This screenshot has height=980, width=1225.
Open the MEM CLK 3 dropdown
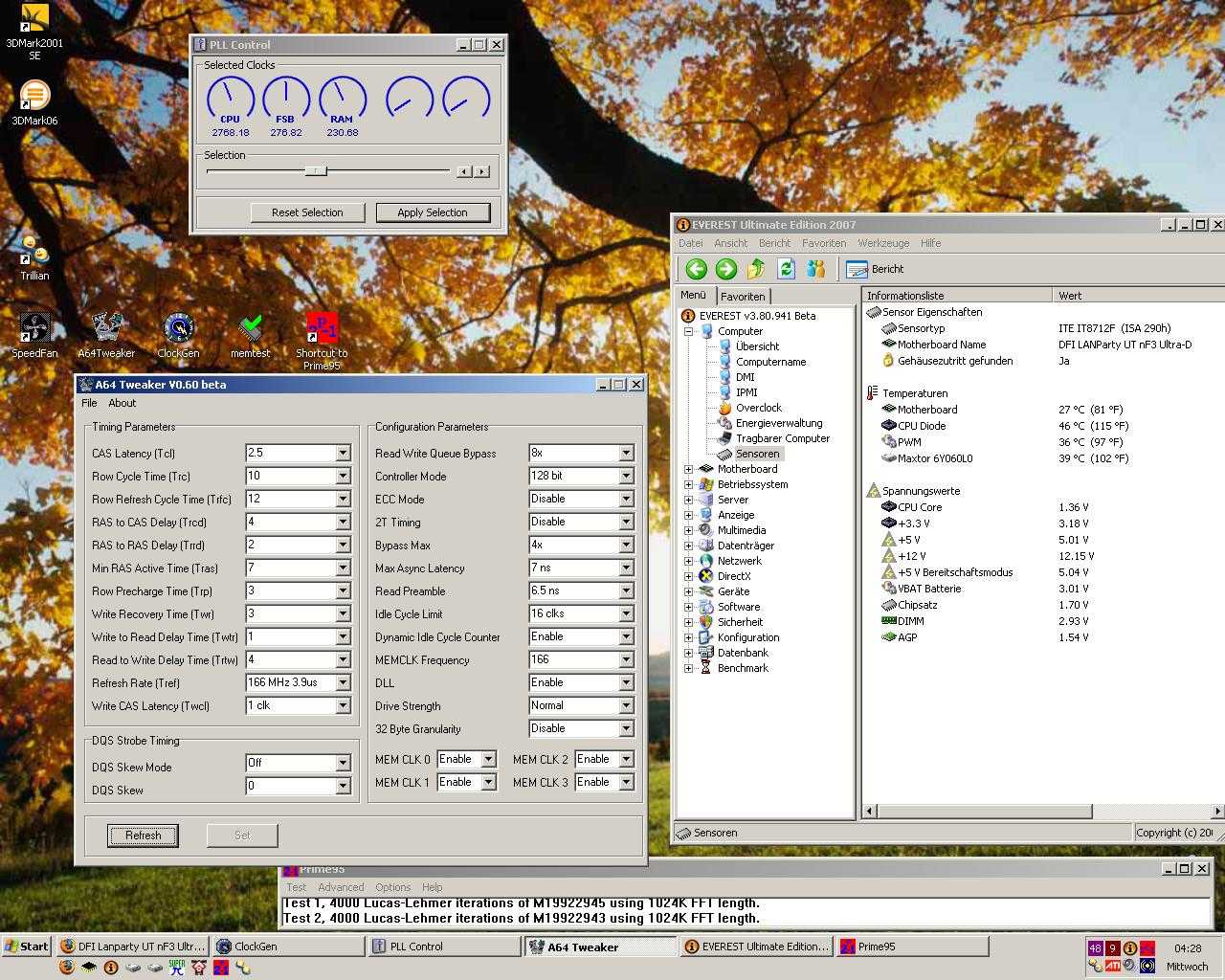(x=626, y=782)
